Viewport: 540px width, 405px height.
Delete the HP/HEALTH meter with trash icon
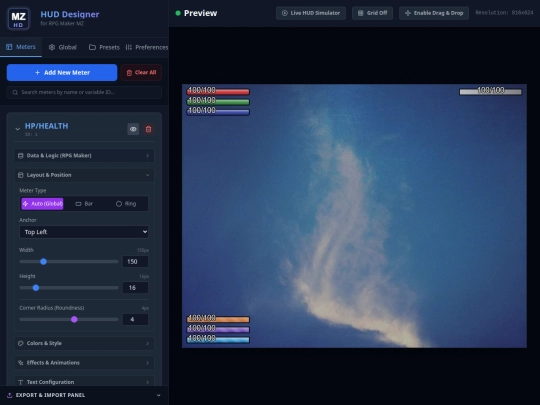click(x=148, y=129)
